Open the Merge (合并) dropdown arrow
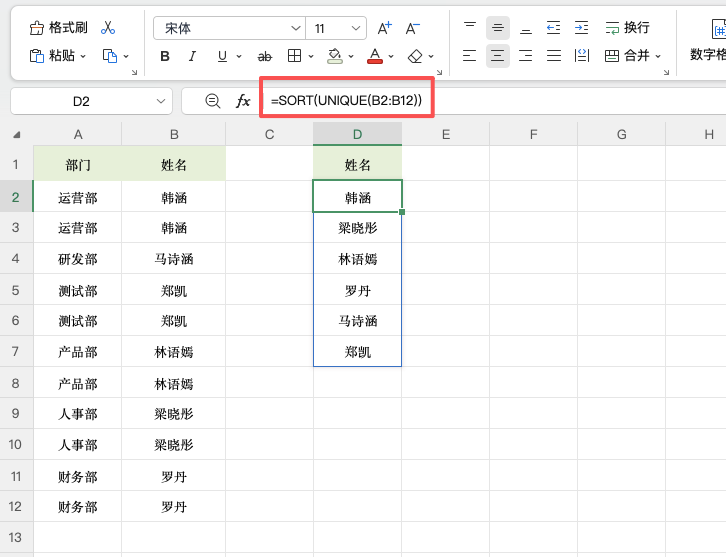The height and width of the screenshot is (557, 726). (x=658, y=56)
